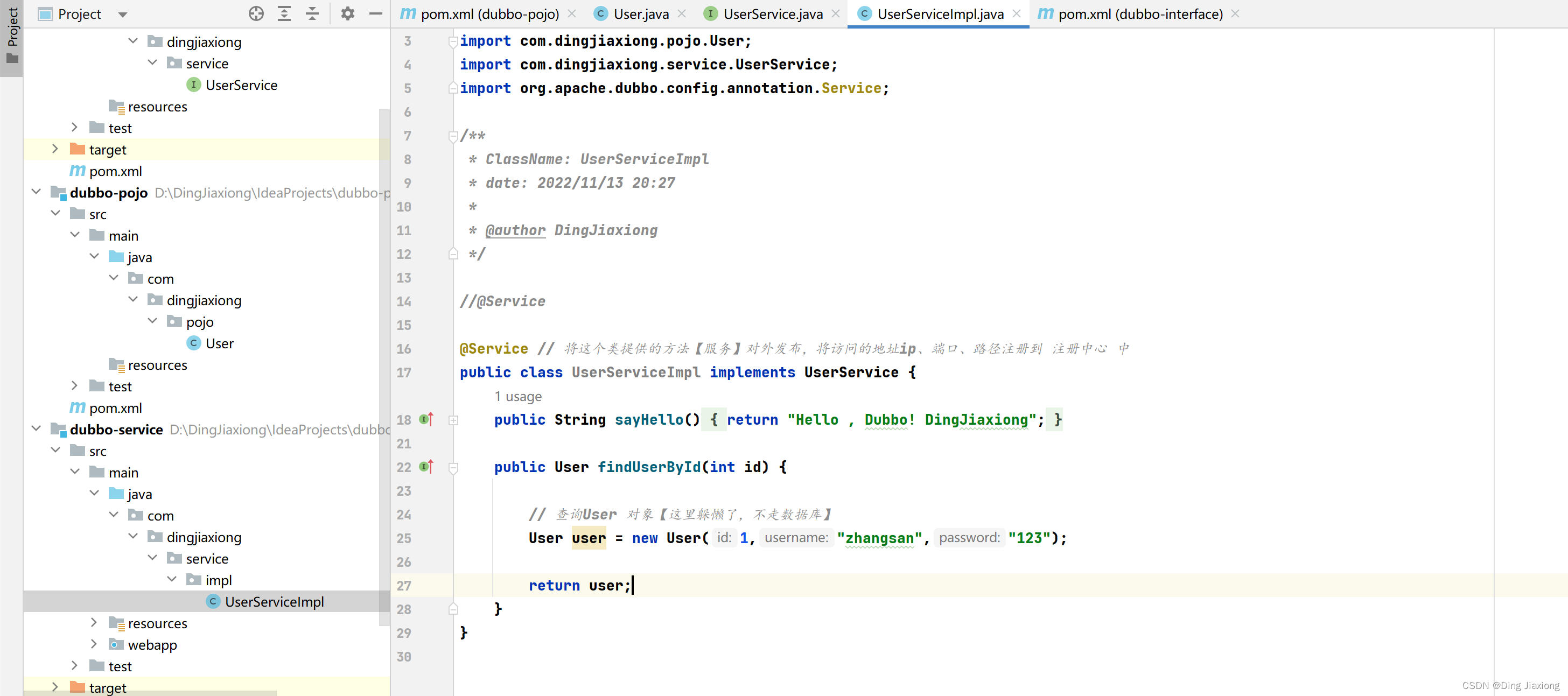Click line number 25 in the gutter
The width and height of the screenshot is (1568, 696).
click(x=404, y=538)
